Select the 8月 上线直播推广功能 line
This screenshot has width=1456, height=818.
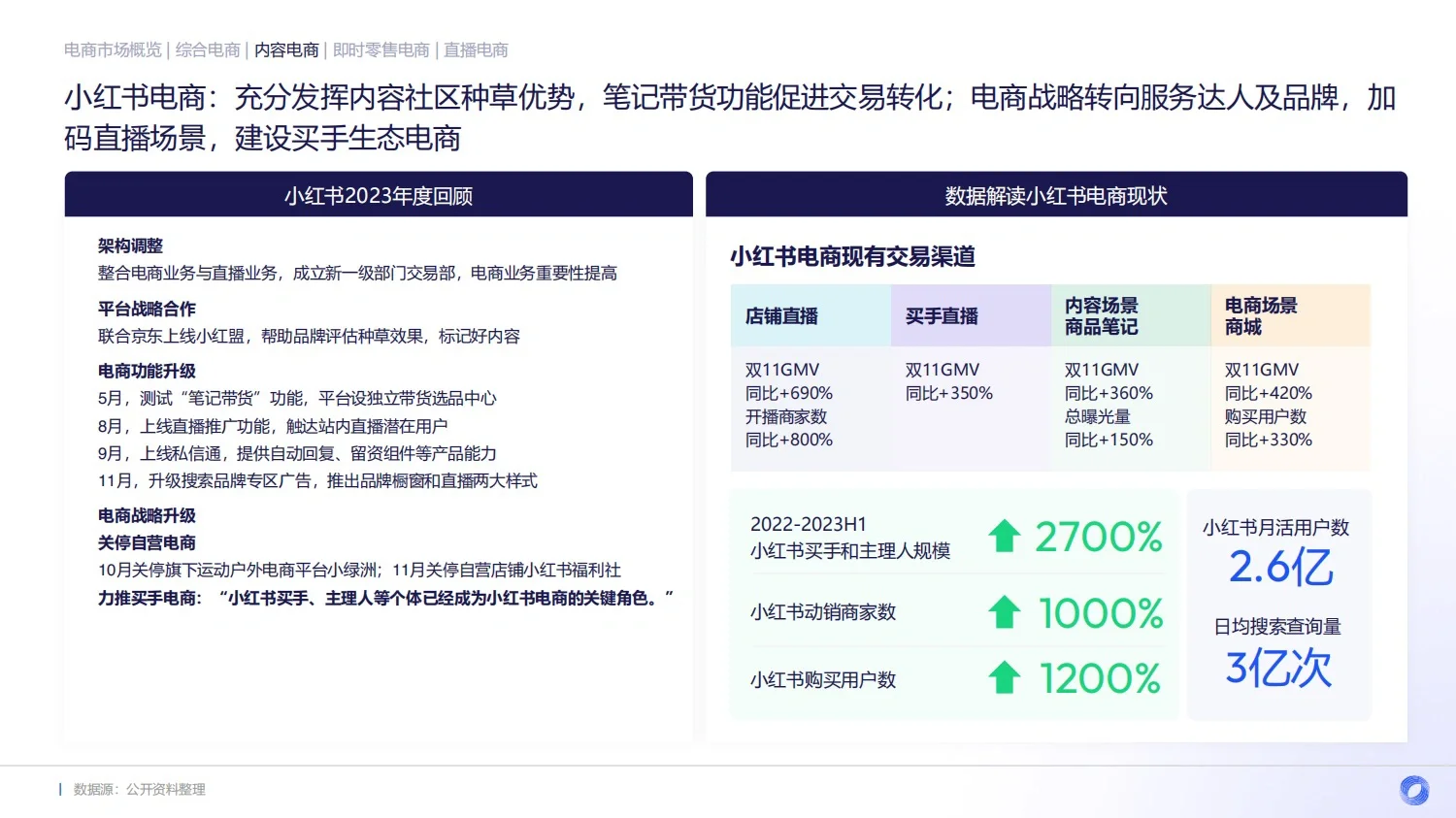[273, 427]
